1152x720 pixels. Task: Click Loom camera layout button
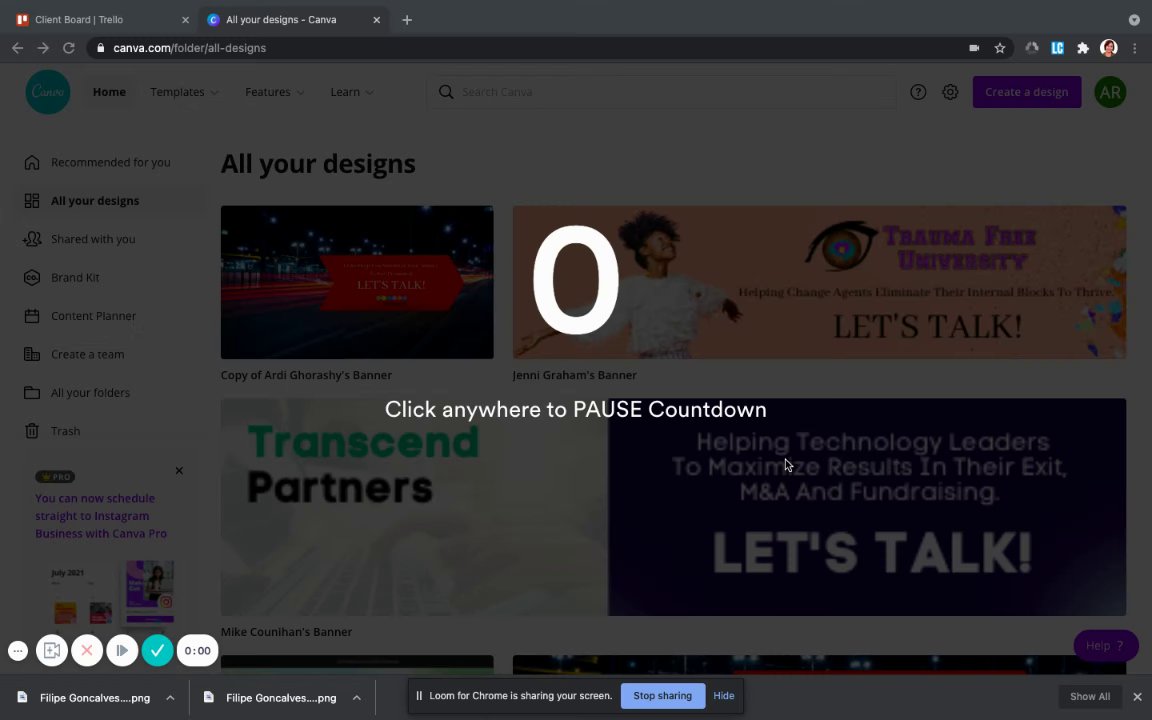[51, 650]
